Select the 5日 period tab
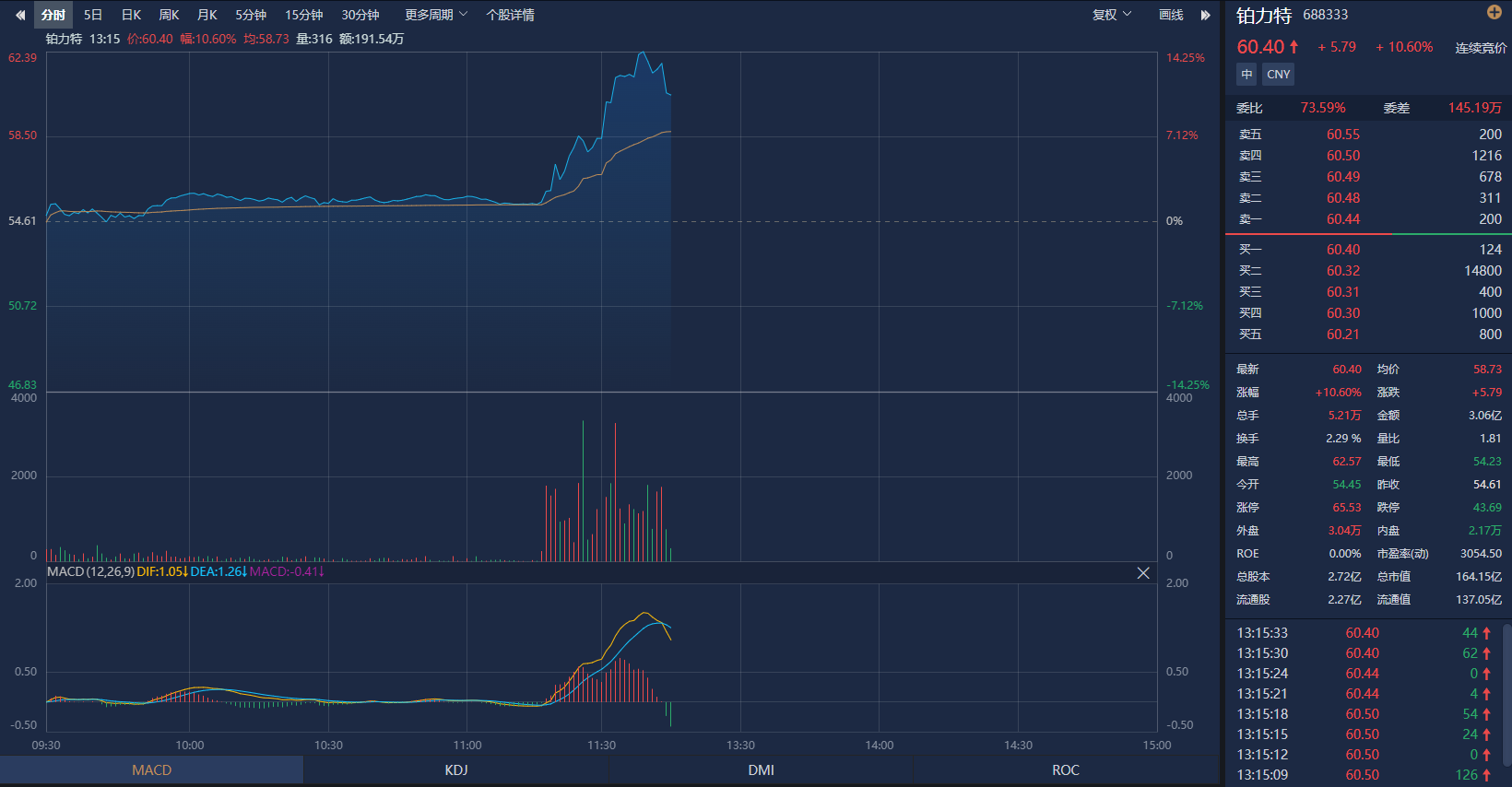 93,15
